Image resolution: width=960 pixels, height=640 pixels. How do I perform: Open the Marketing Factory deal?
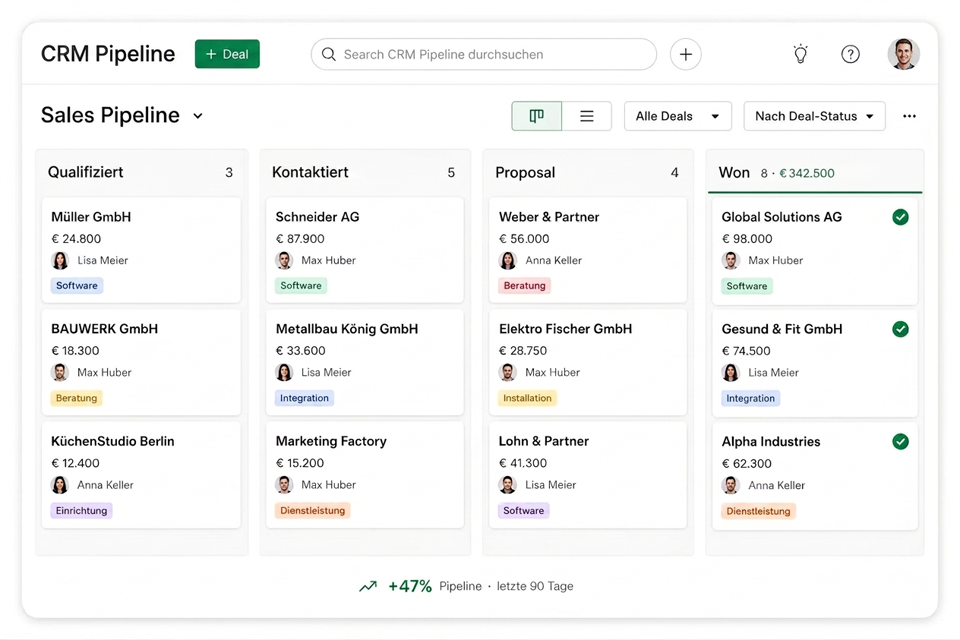(x=365, y=475)
